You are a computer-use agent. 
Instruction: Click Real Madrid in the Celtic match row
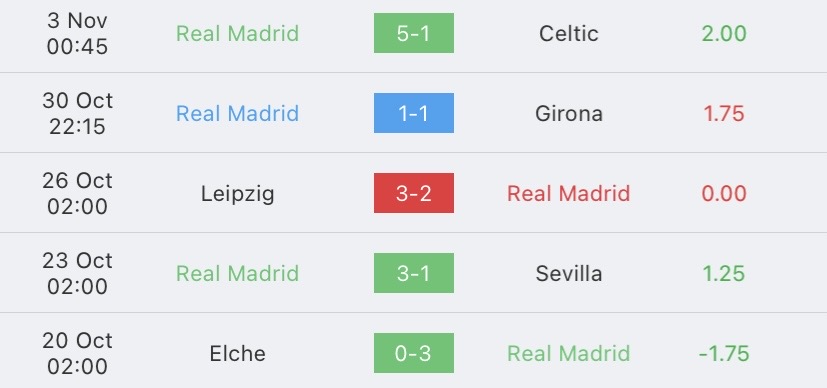pyautogui.click(x=237, y=34)
